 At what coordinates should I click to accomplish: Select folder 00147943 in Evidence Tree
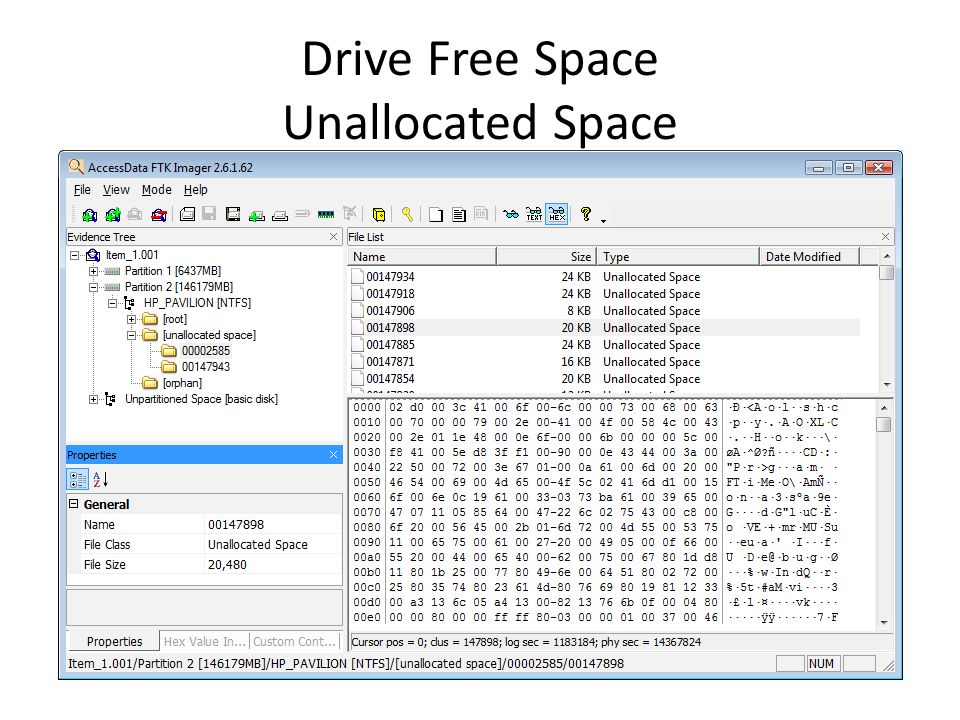pos(206,367)
